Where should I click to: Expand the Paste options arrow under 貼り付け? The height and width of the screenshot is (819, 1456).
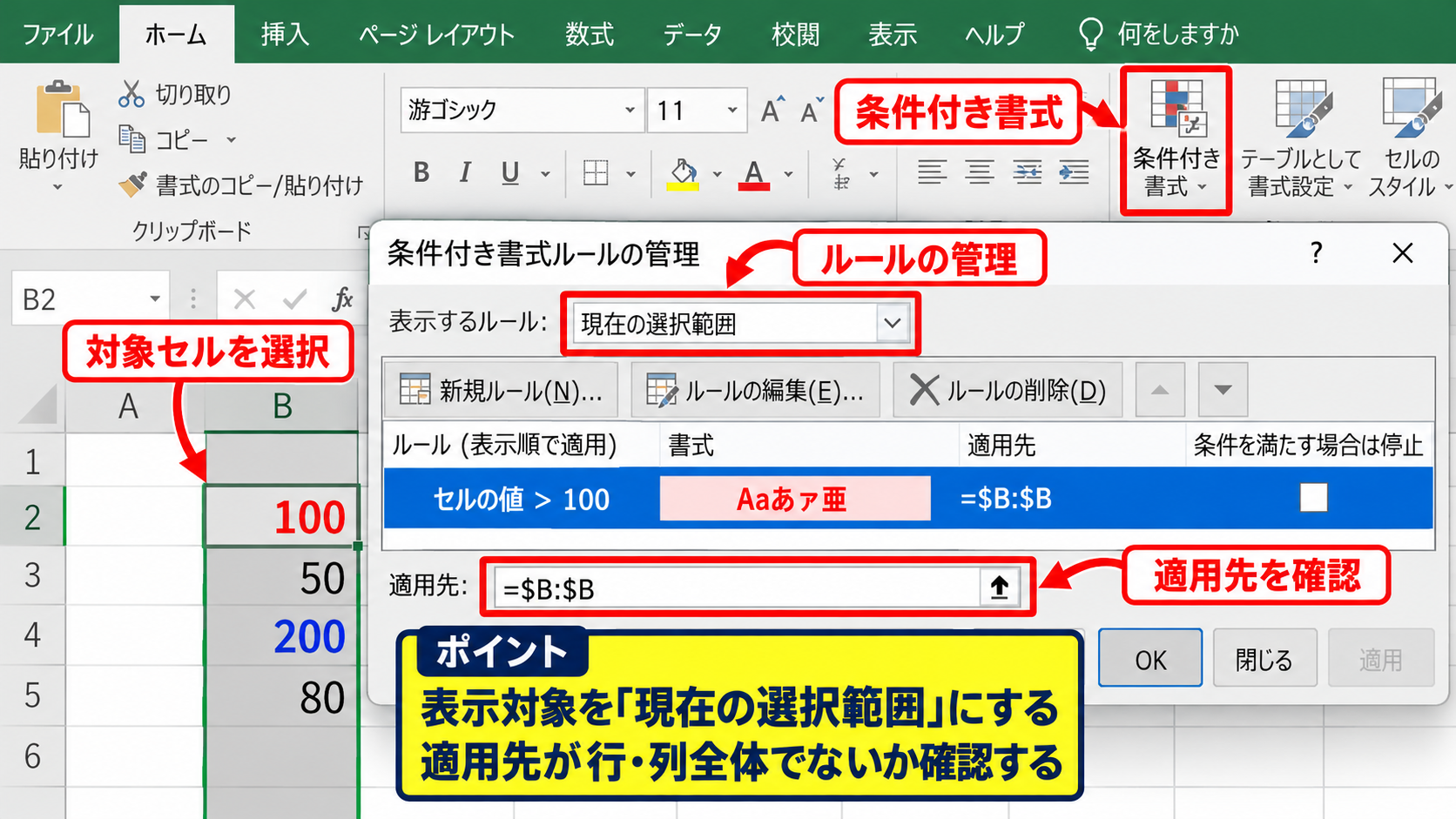[x=57, y=187]
